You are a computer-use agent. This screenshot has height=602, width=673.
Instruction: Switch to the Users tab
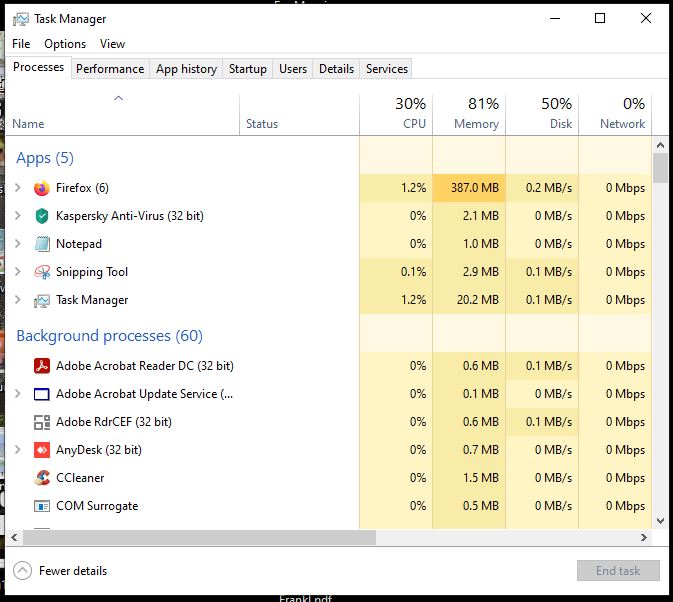pyautogui.click(x=293, y=69)
